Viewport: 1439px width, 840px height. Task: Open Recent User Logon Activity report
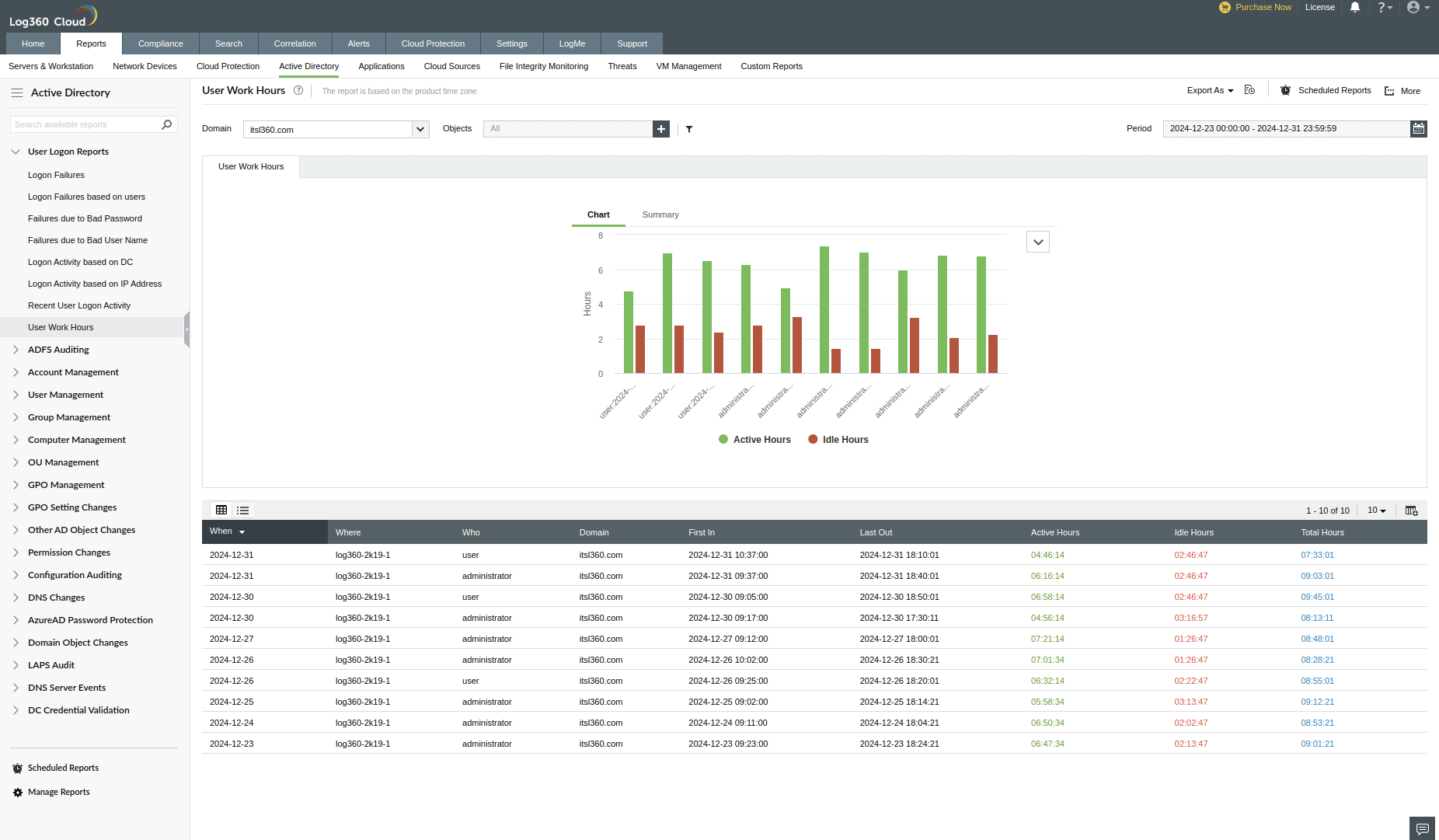79,306
